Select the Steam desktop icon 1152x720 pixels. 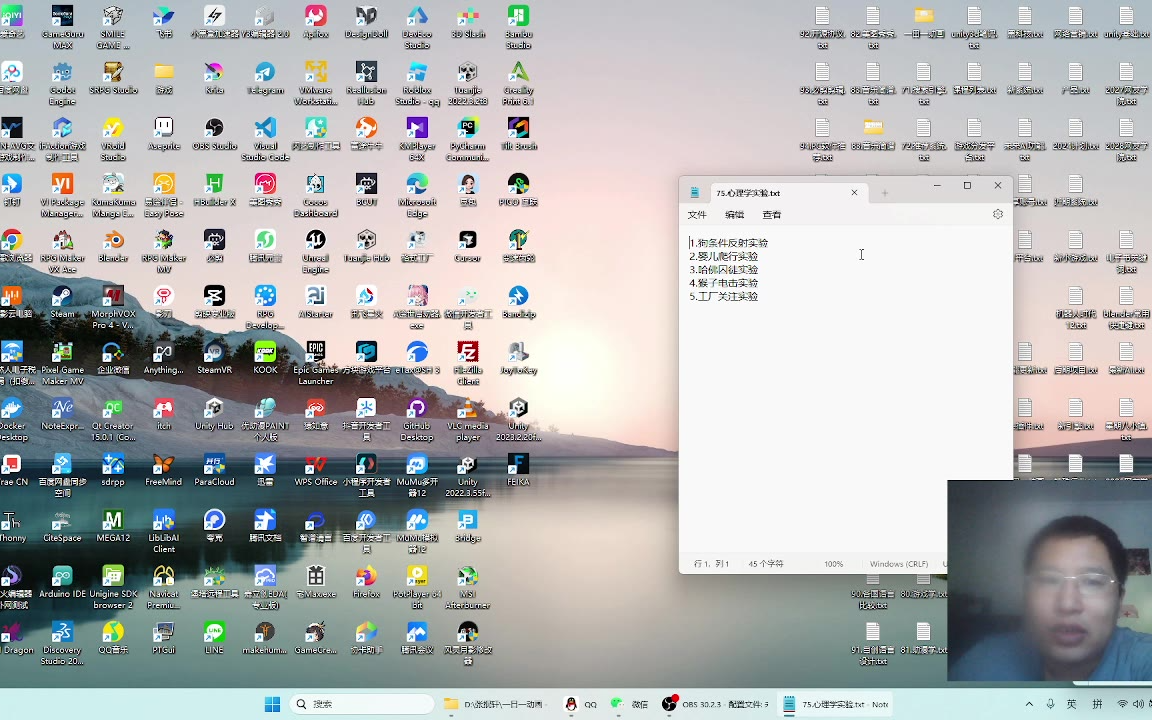click(x=62, y=302)
